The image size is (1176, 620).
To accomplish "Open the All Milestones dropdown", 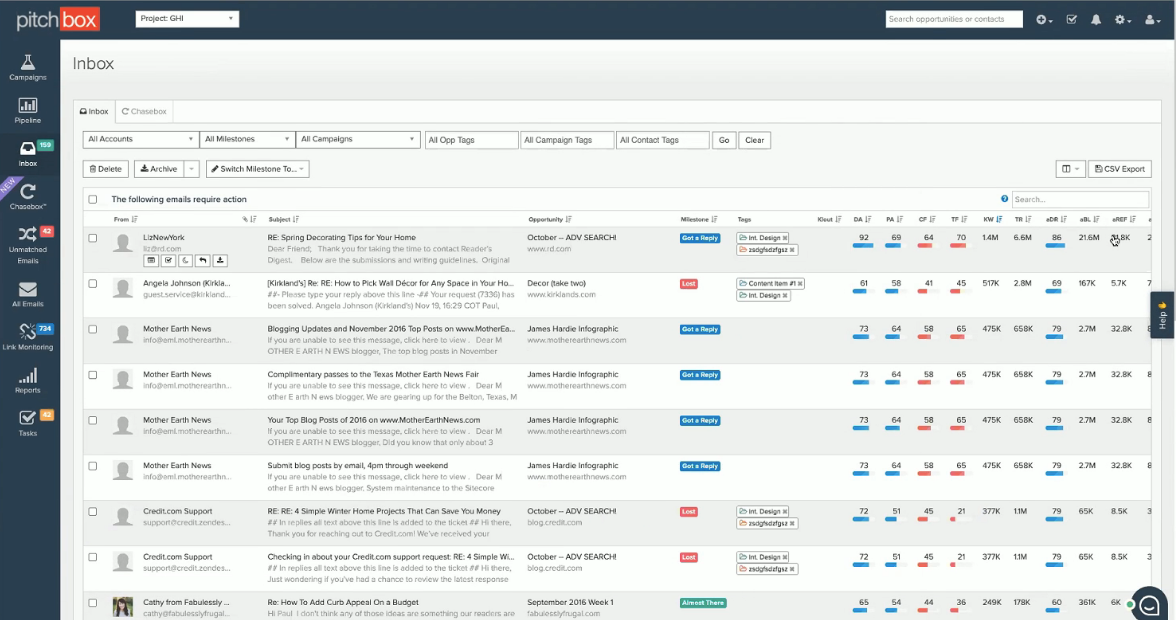I will tap(246, 139).
